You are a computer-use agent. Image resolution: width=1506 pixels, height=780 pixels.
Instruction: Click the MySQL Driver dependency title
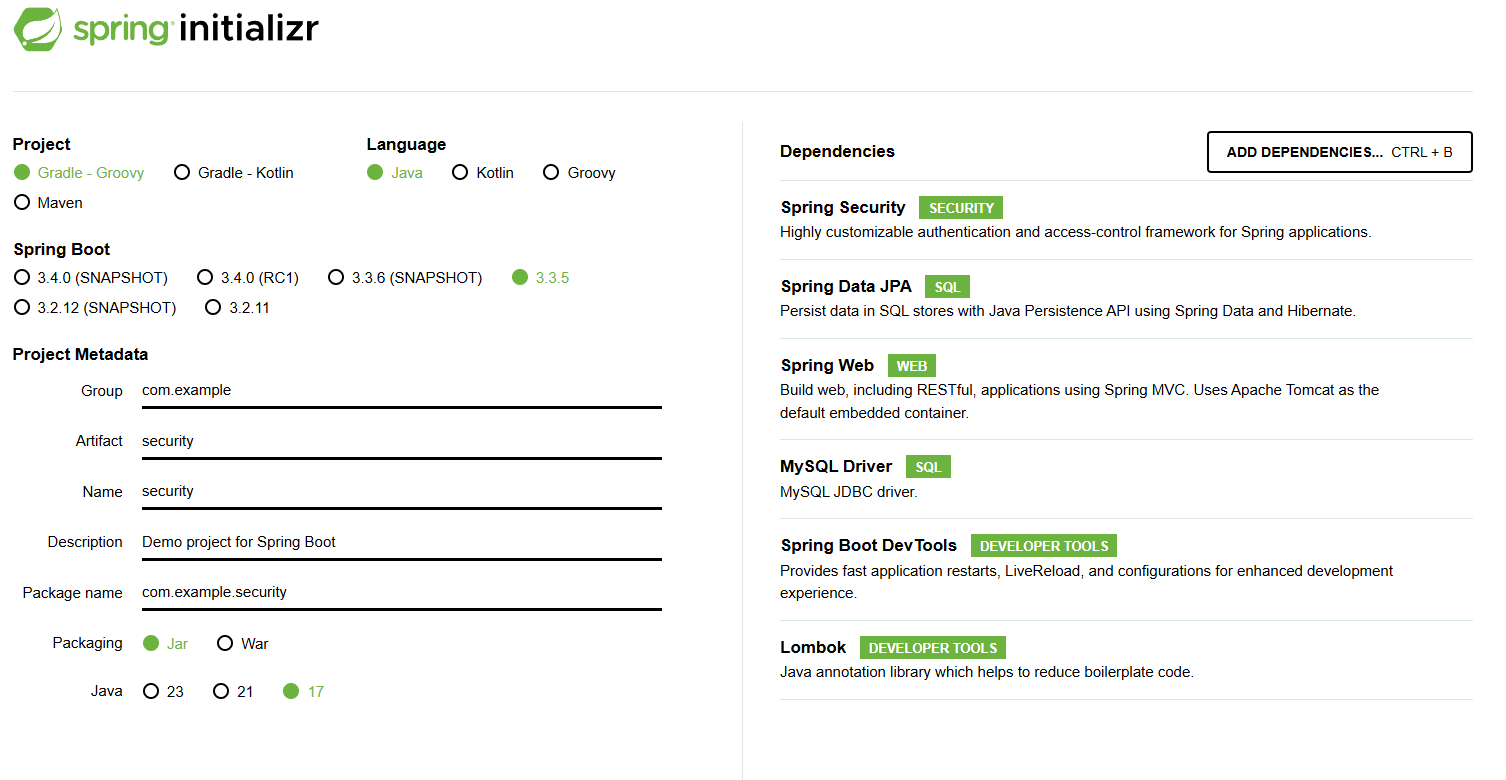point(836,466)
